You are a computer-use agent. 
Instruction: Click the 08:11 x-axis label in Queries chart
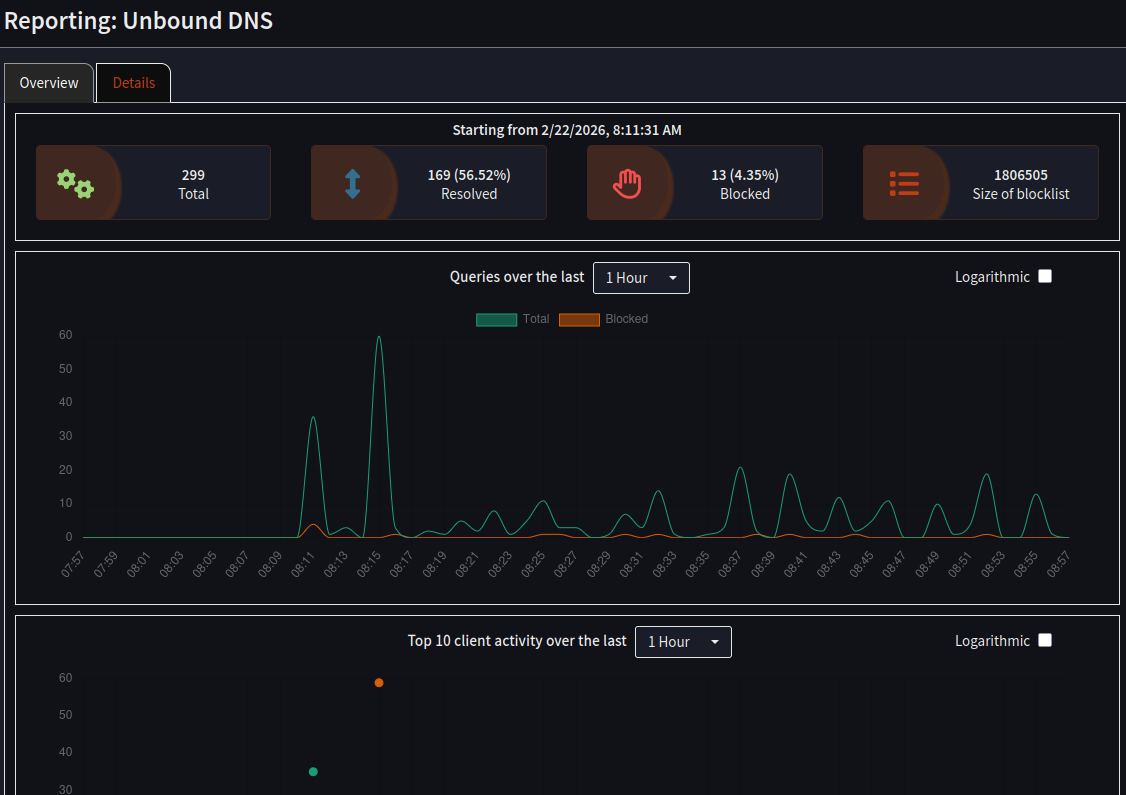click(304, 564)
